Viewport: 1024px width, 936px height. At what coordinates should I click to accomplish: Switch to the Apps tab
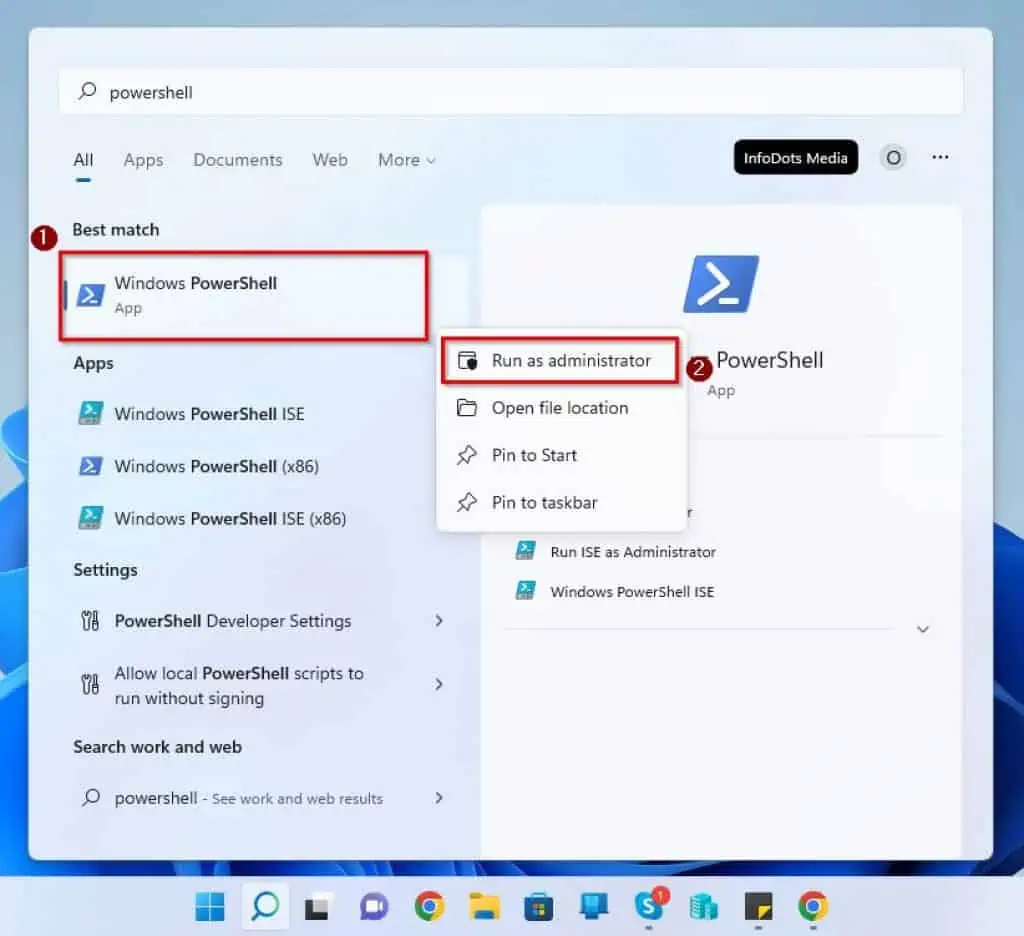click(x=143, y=160)
